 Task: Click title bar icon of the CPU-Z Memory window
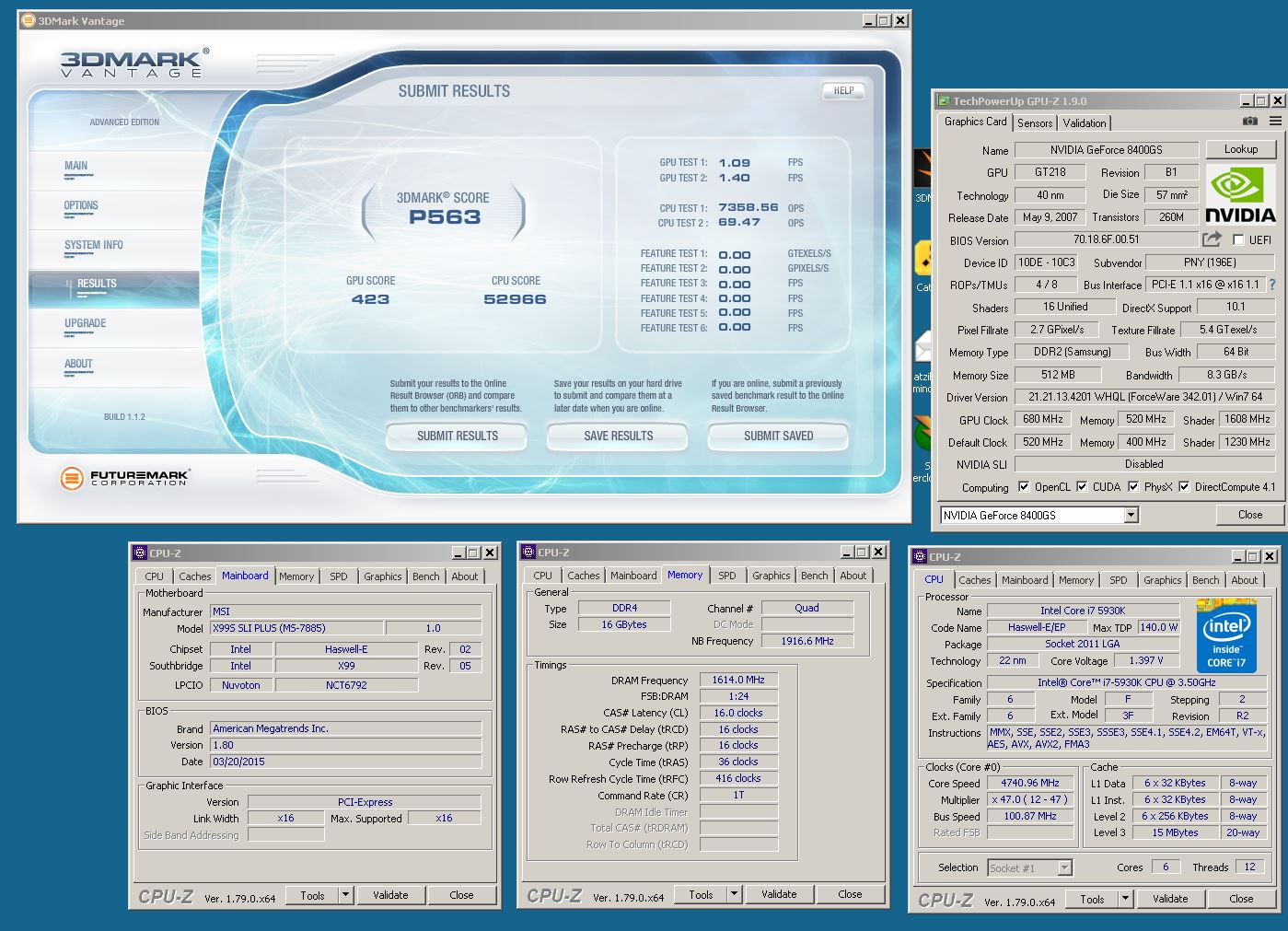[528, 552]
